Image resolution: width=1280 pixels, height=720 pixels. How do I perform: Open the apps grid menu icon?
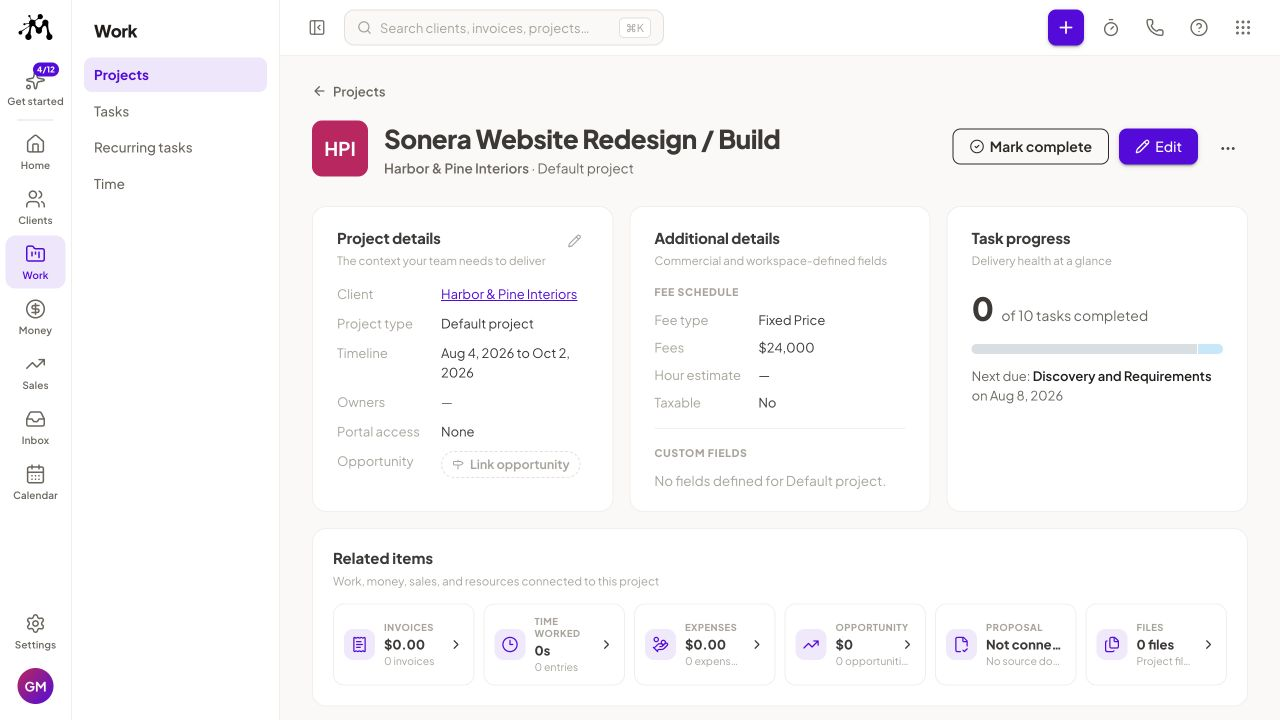pos(1243,28)
